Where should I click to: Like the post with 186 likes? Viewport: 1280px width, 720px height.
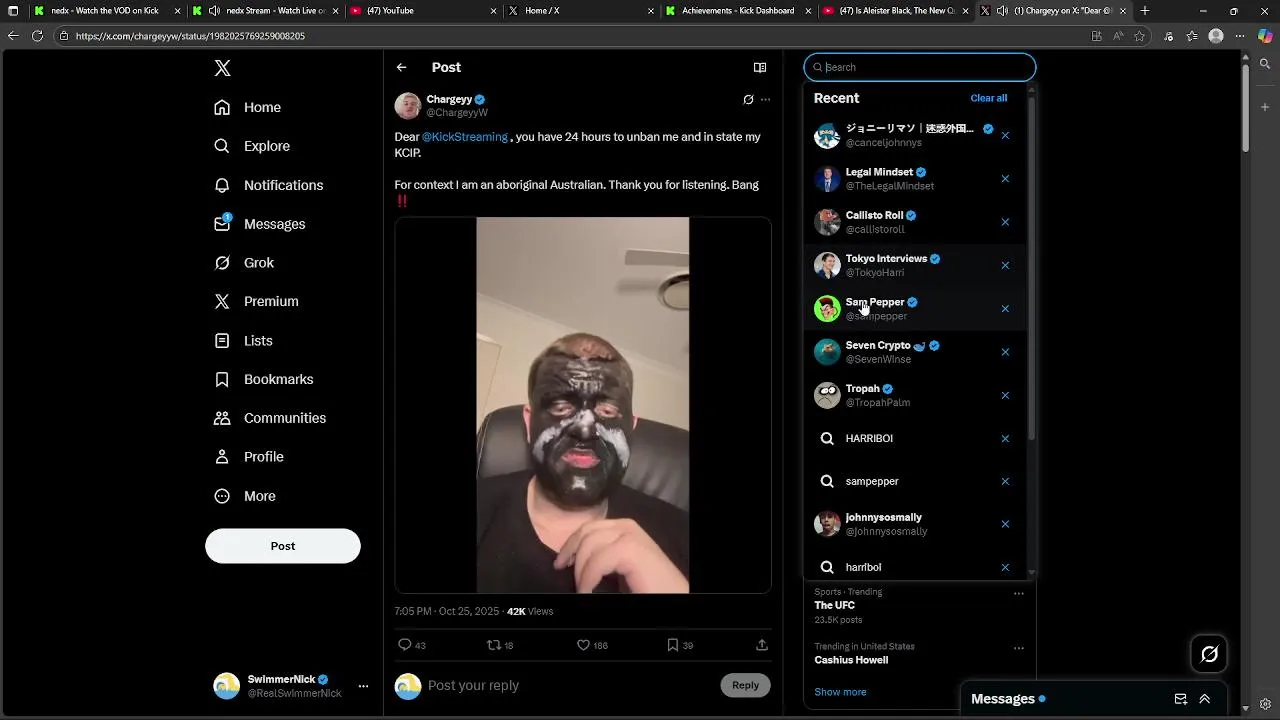(x=583, y=645)
